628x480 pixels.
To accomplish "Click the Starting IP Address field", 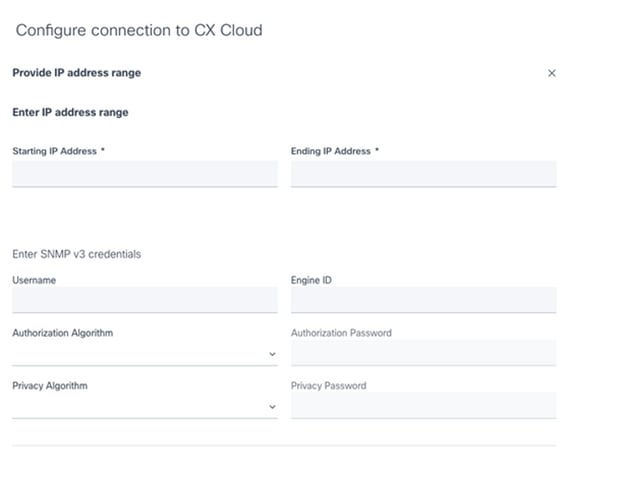I will [145, 174].
